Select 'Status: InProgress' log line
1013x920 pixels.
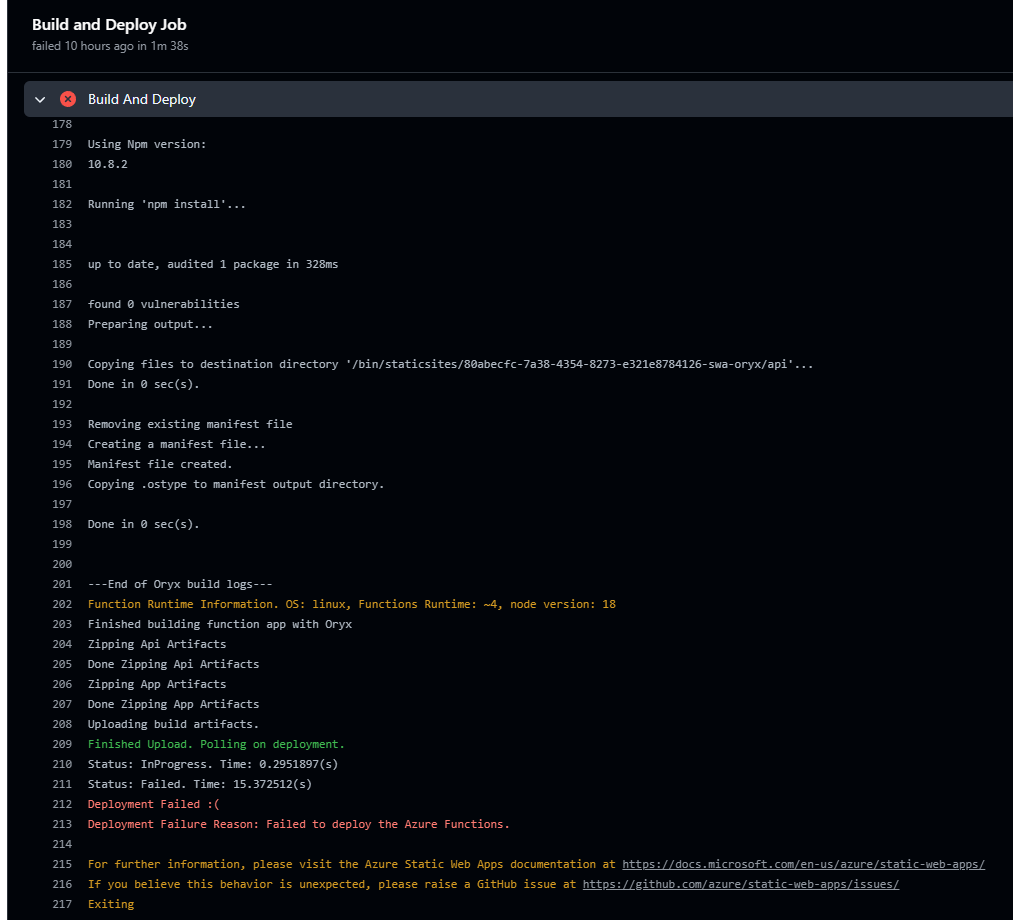213,764
